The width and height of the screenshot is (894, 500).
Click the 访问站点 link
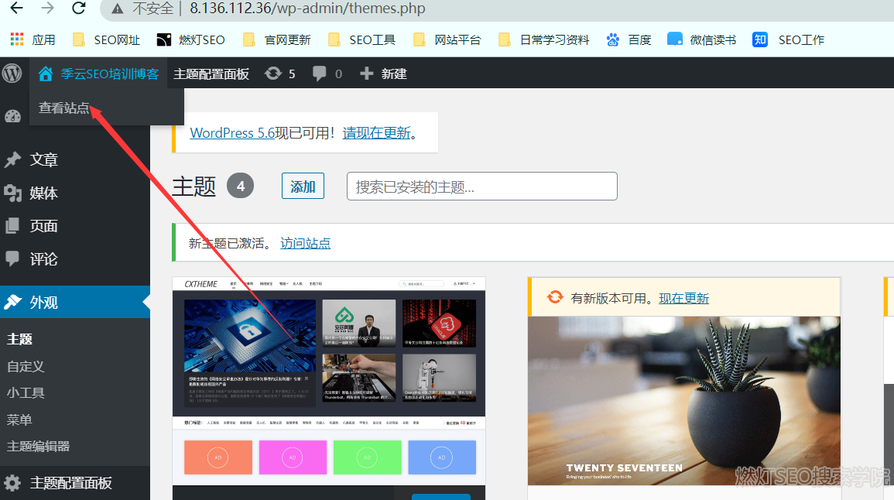[x=305, y=243]
